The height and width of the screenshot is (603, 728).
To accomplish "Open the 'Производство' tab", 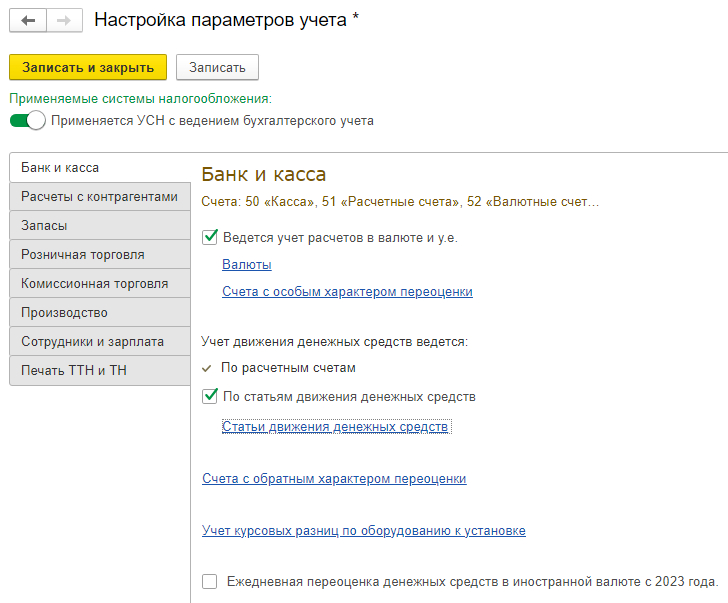I will (100, 312).
